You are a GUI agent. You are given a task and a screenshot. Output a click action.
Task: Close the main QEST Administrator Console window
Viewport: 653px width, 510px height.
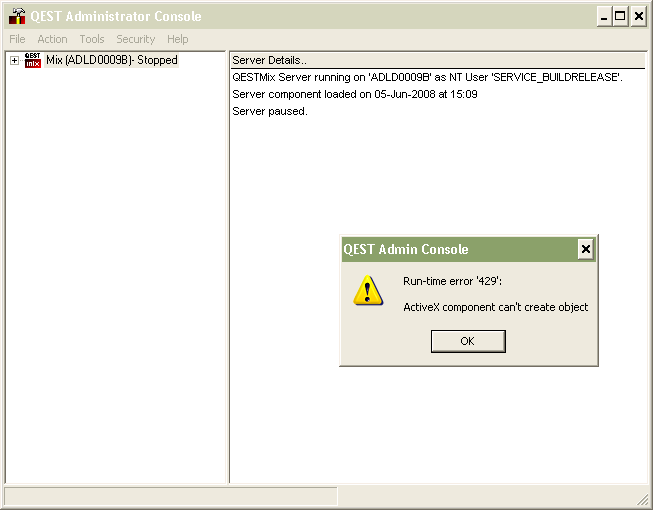tap(638, 16)
